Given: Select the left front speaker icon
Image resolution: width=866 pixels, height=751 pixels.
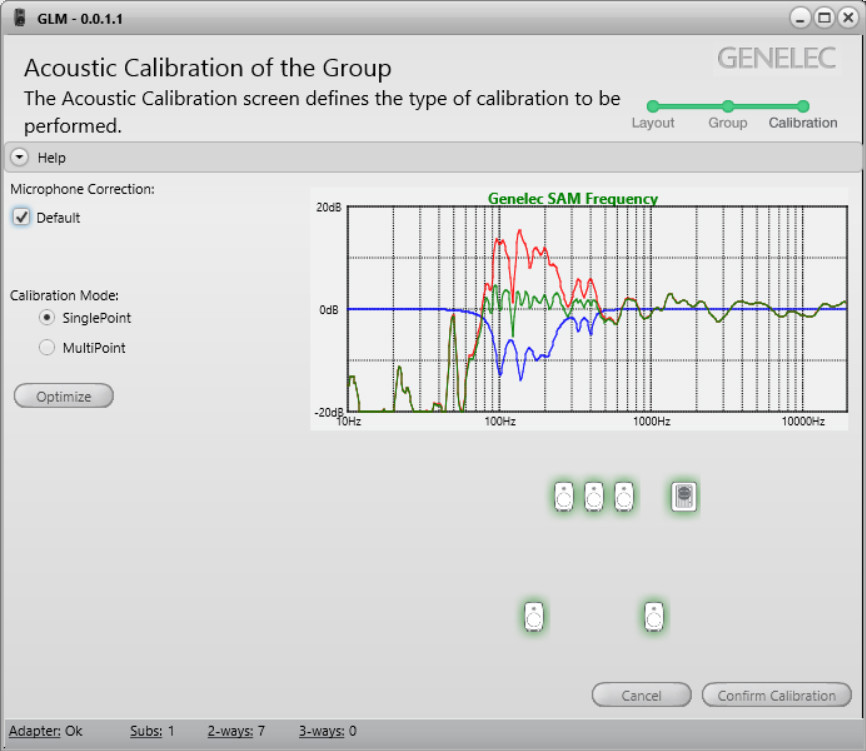Looking at the screenshot, I should click(x=563, y=497).
